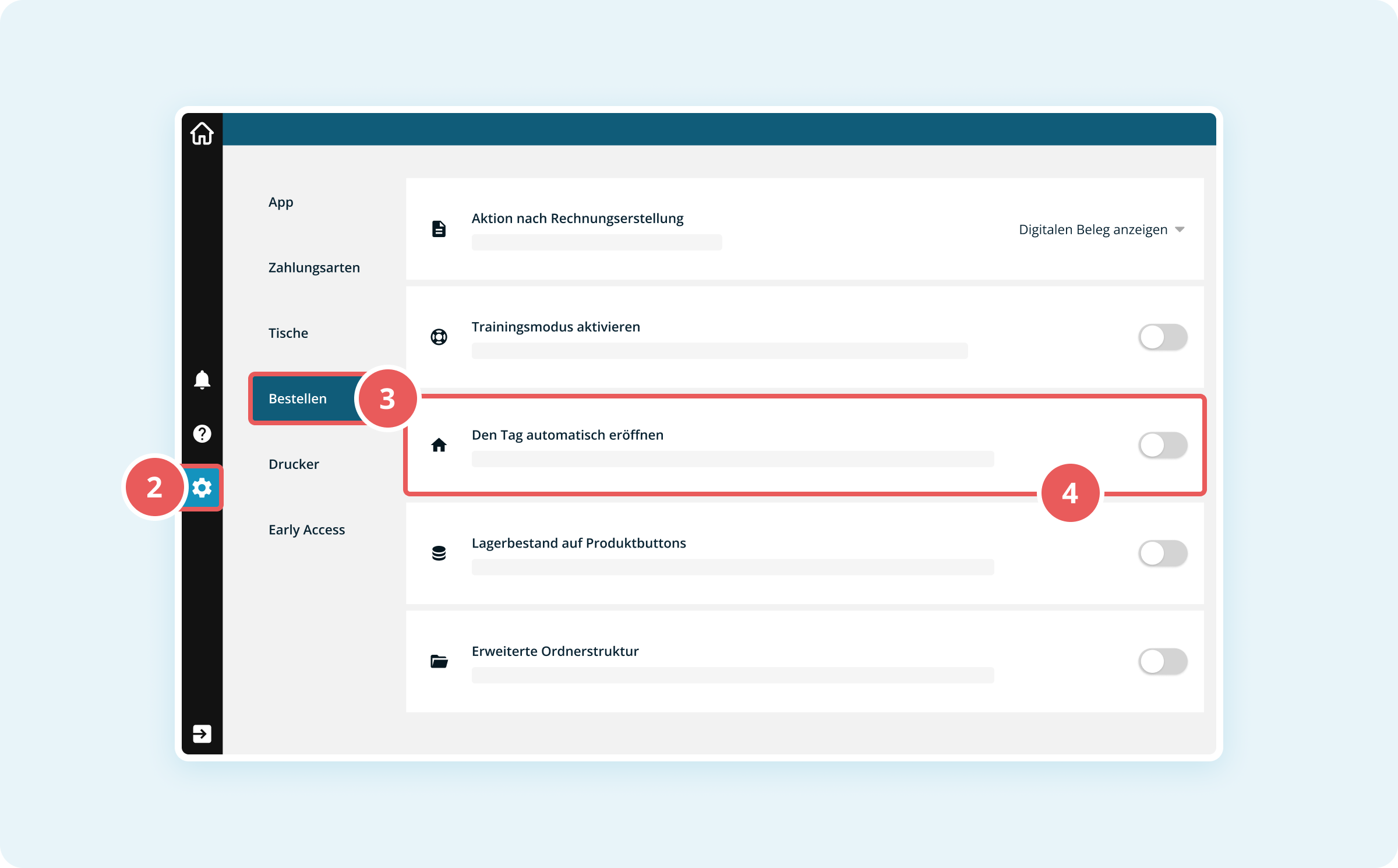Click the help question mark icon
The image size is (1398, 868).
[x=202, y=433]
